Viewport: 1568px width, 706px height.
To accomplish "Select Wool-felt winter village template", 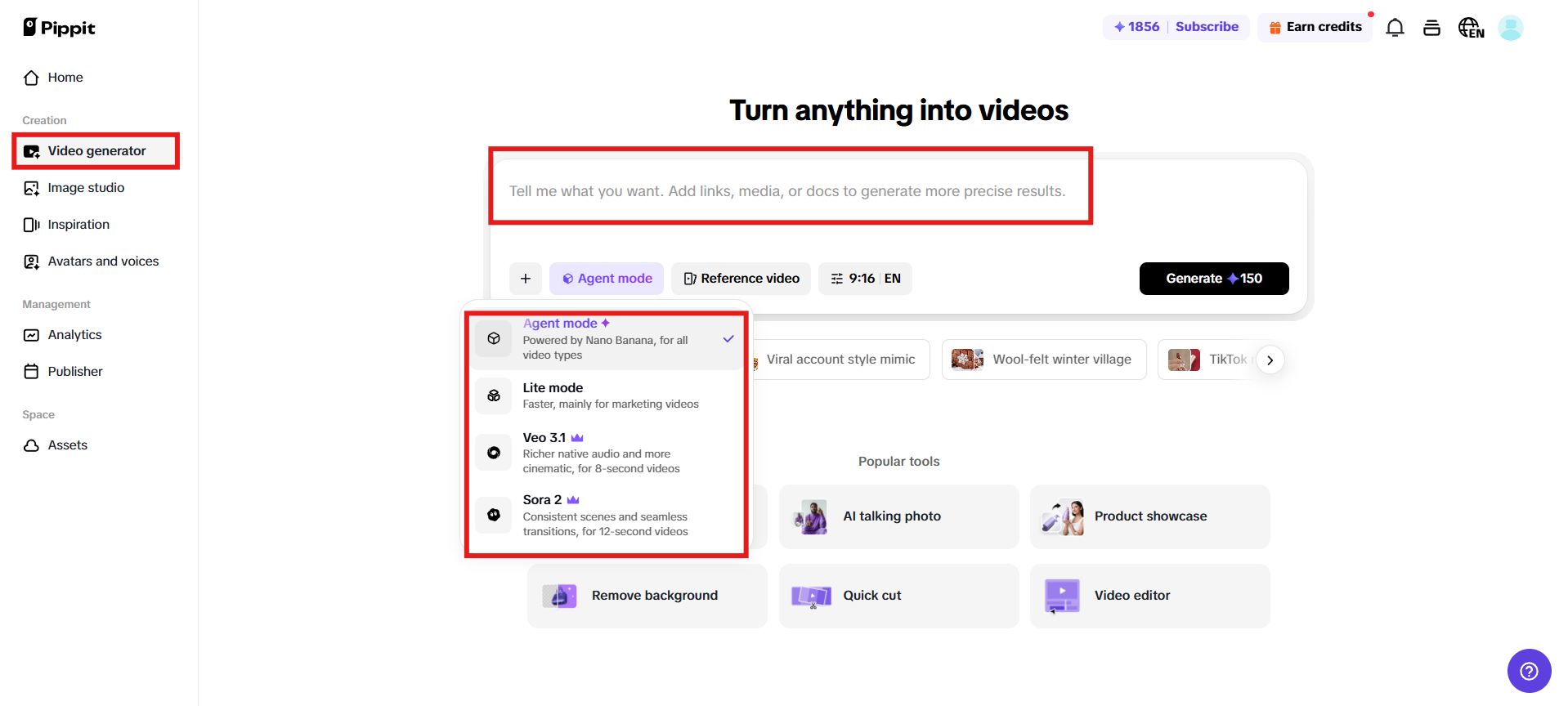I will [x=1044, y=360].
